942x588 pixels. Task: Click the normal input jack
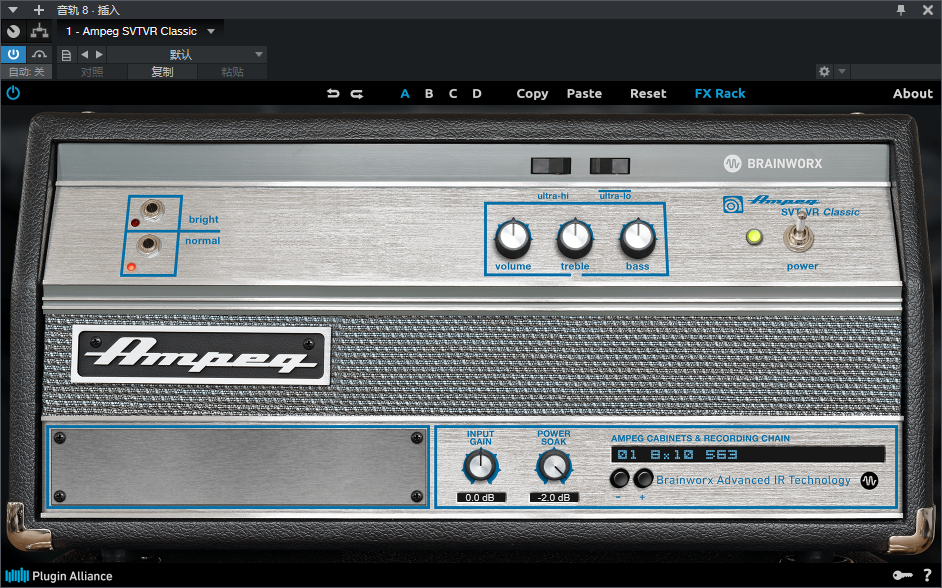(x=148, y=245)
